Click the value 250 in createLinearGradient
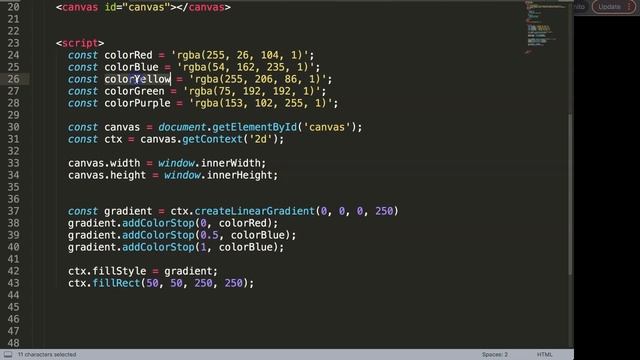Image resolution: width=640 pixels, height=360 pixels. click(384, 211)
